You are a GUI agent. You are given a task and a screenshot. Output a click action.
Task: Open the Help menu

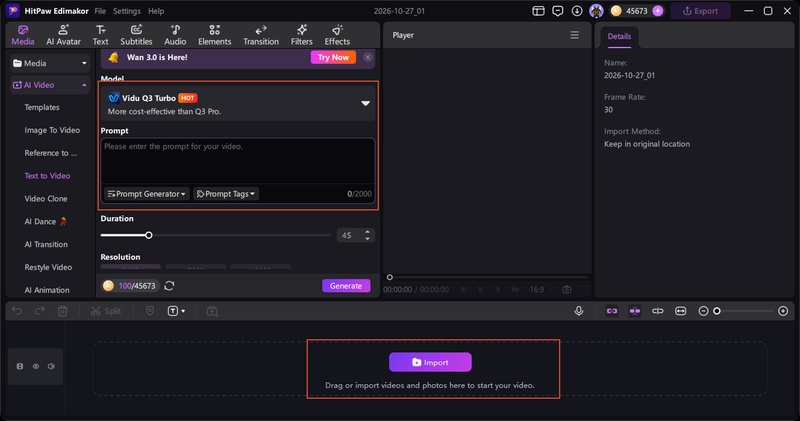[x=156, y=11]
